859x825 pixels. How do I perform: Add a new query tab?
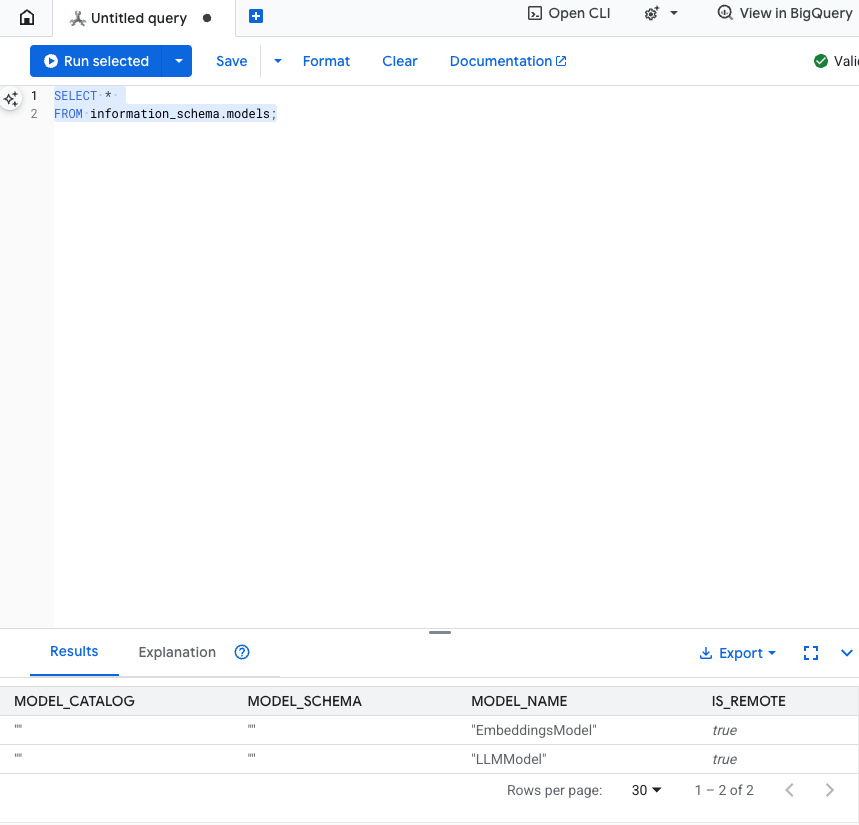coord(256,17)
